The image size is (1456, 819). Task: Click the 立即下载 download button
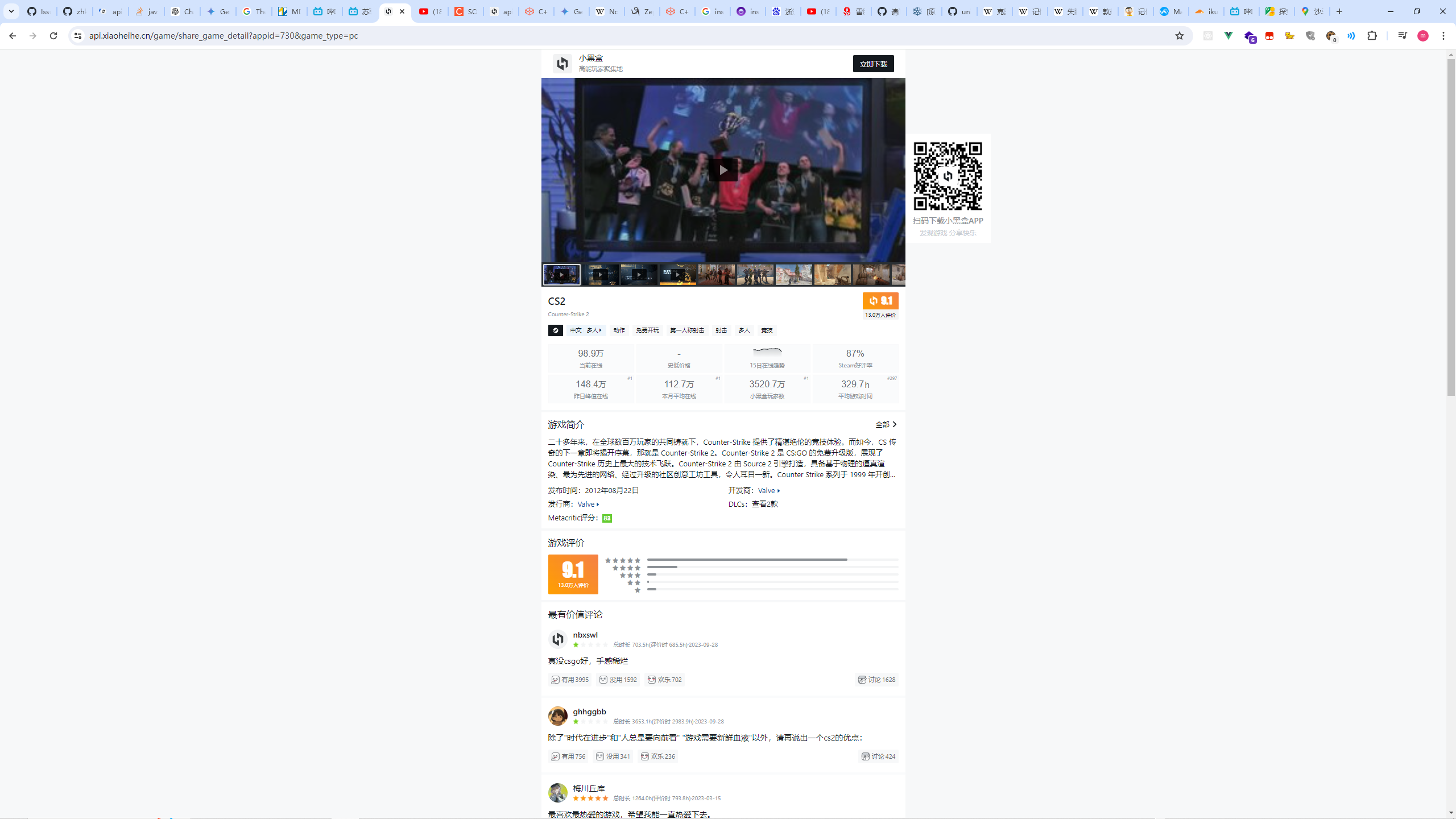click(873, 64)
